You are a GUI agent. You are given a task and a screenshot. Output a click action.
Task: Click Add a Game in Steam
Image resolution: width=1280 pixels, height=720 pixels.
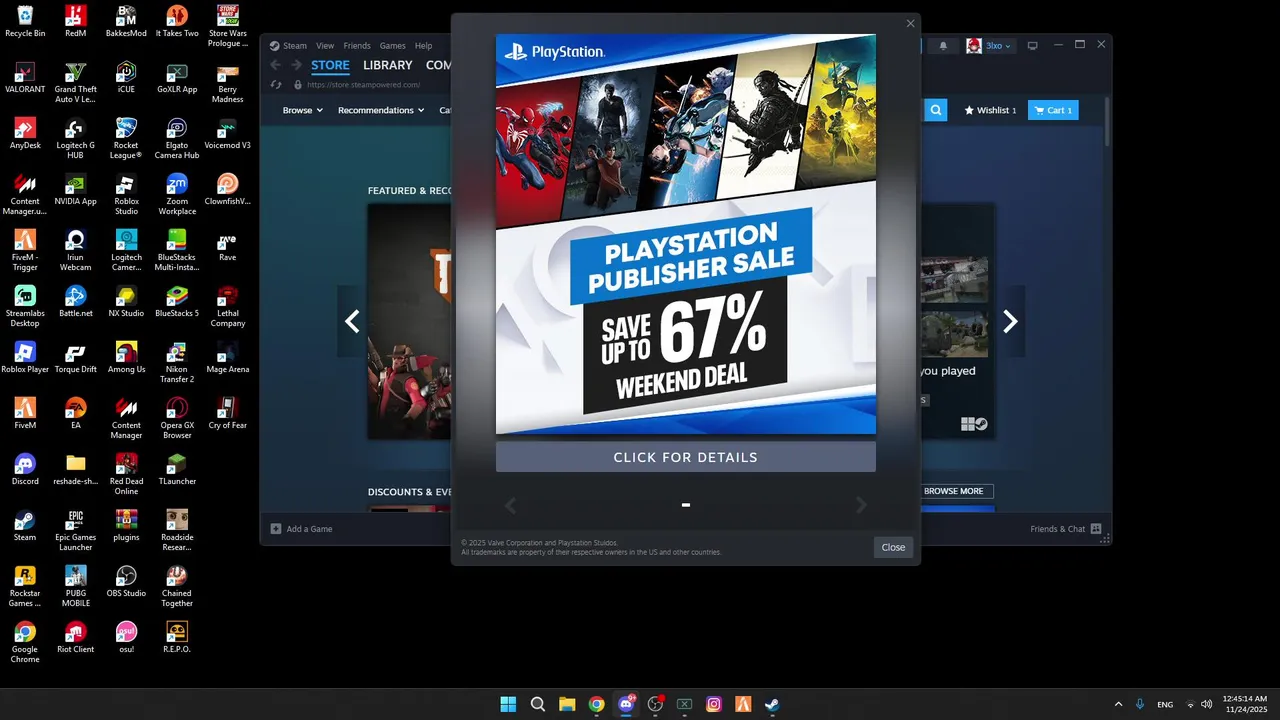pyautogui.click(x=301, y=529)
